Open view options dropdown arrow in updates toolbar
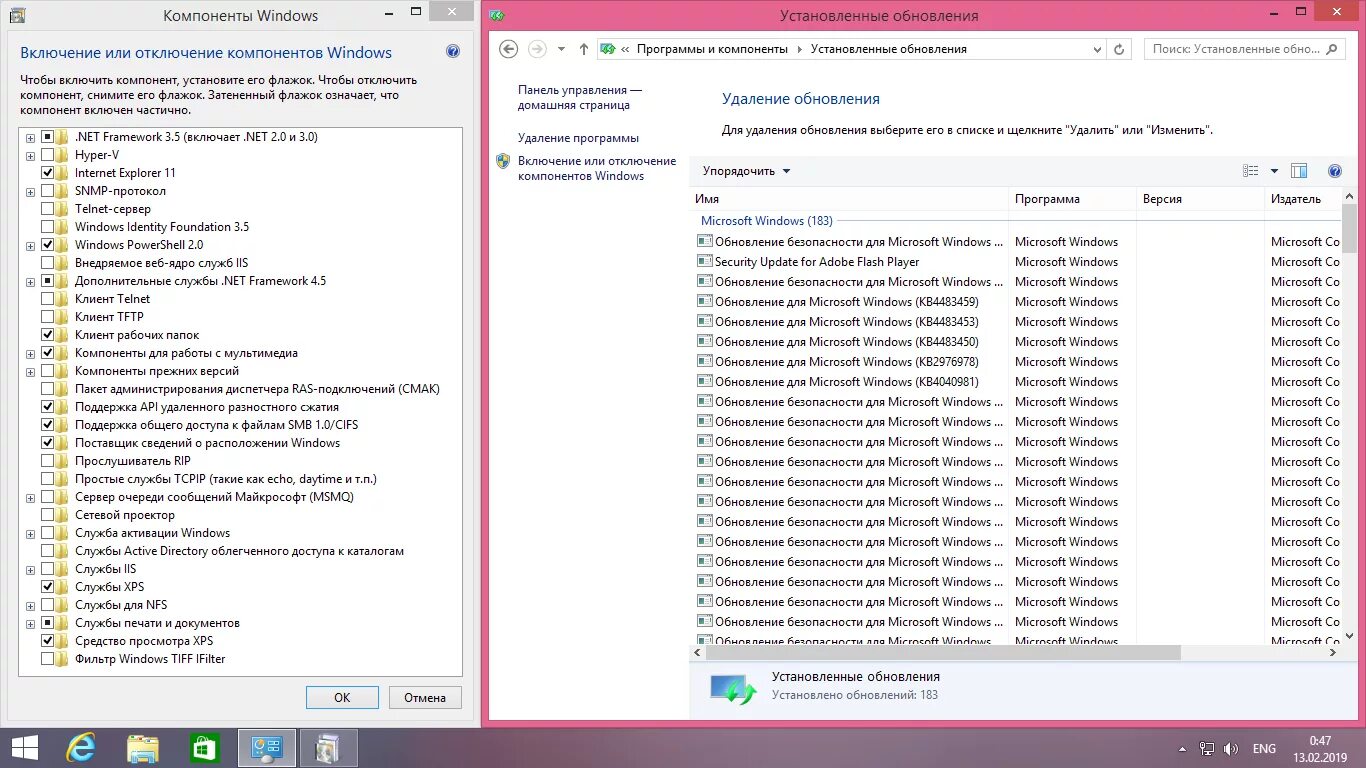The image size is (1366, 768). coord(1274,171)
